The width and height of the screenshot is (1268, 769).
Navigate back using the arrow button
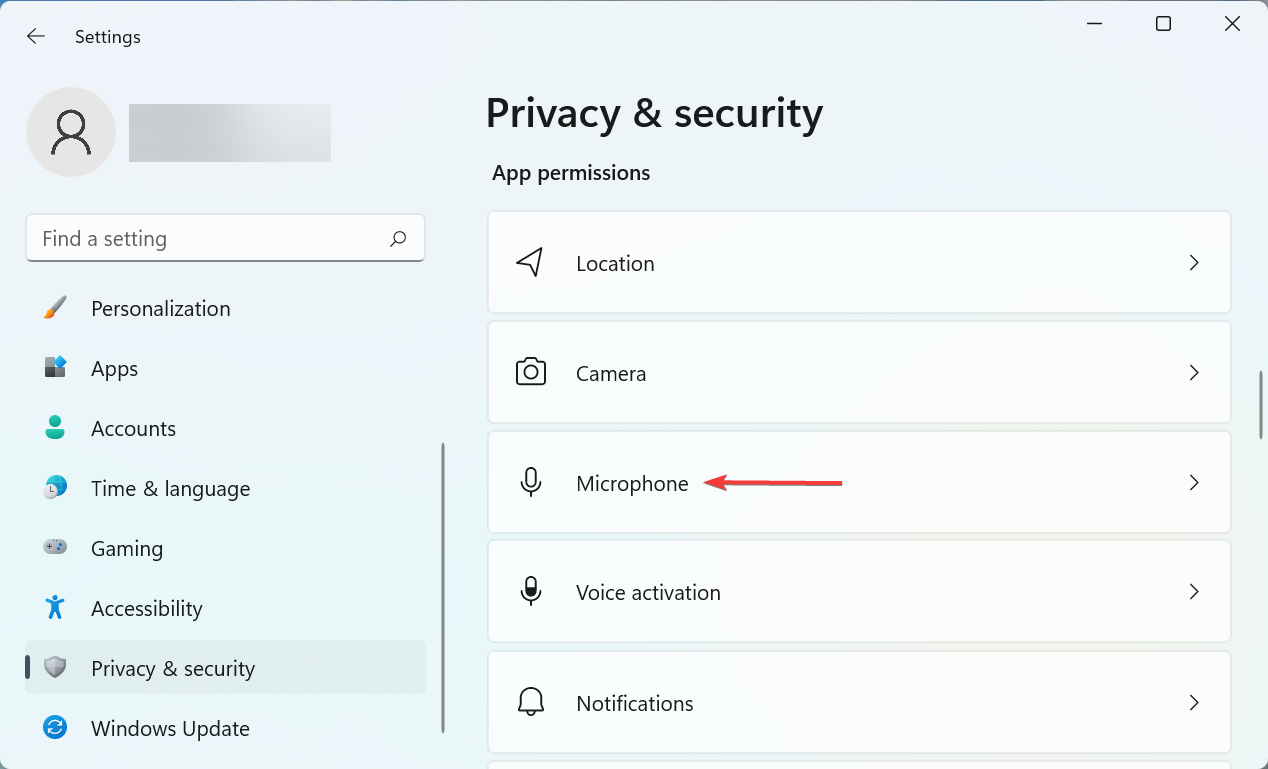35,36
